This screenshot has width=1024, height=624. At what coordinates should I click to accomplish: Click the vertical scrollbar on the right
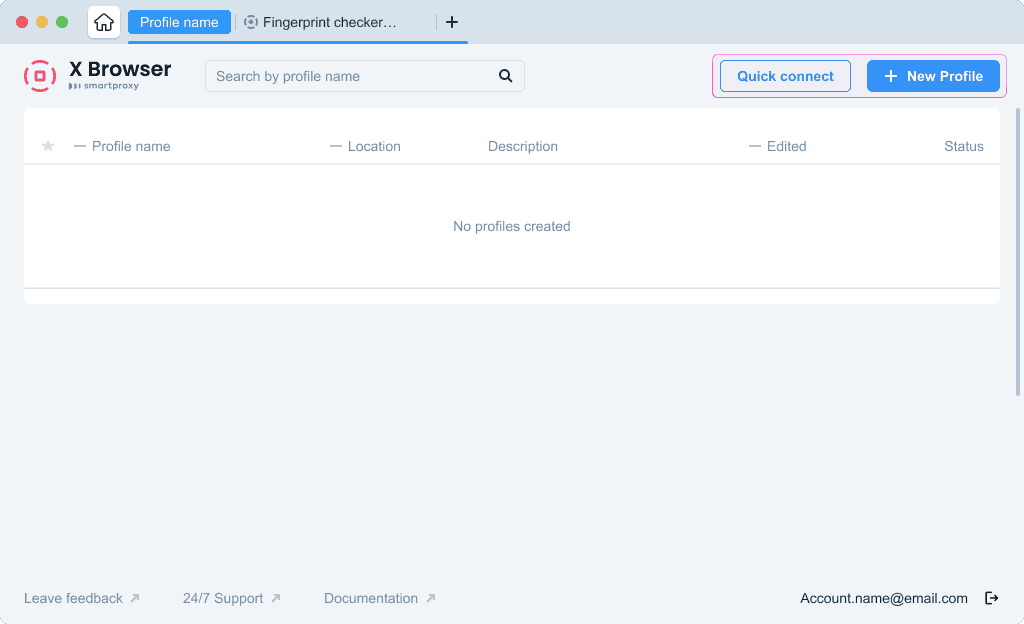point(1017,252)
